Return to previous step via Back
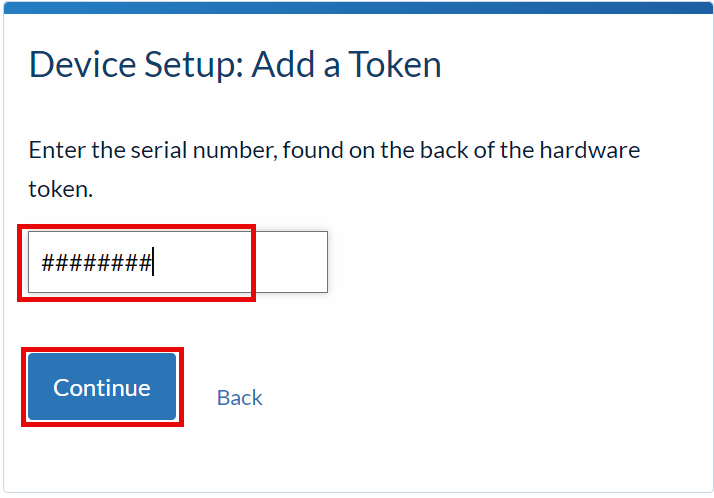 pos(240,398)
